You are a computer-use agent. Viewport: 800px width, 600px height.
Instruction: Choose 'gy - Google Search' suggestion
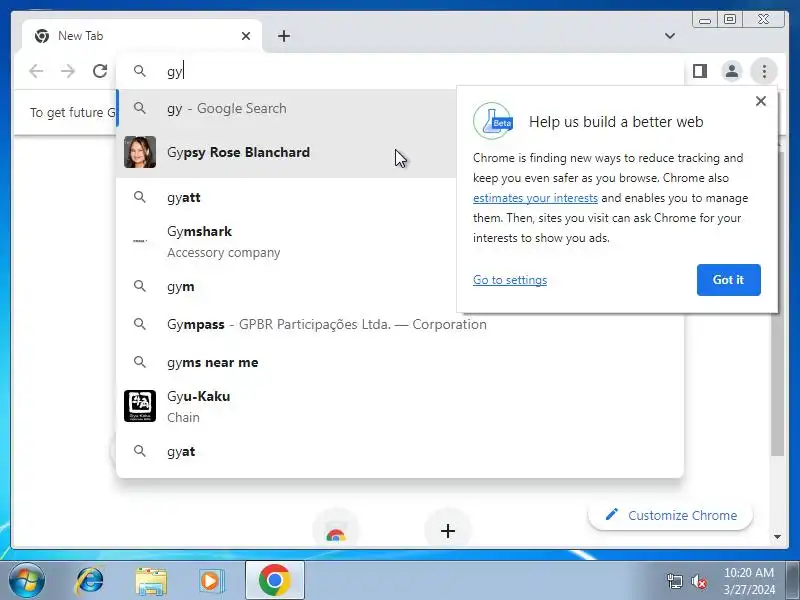pyautogui.click(x=286, y=108)
